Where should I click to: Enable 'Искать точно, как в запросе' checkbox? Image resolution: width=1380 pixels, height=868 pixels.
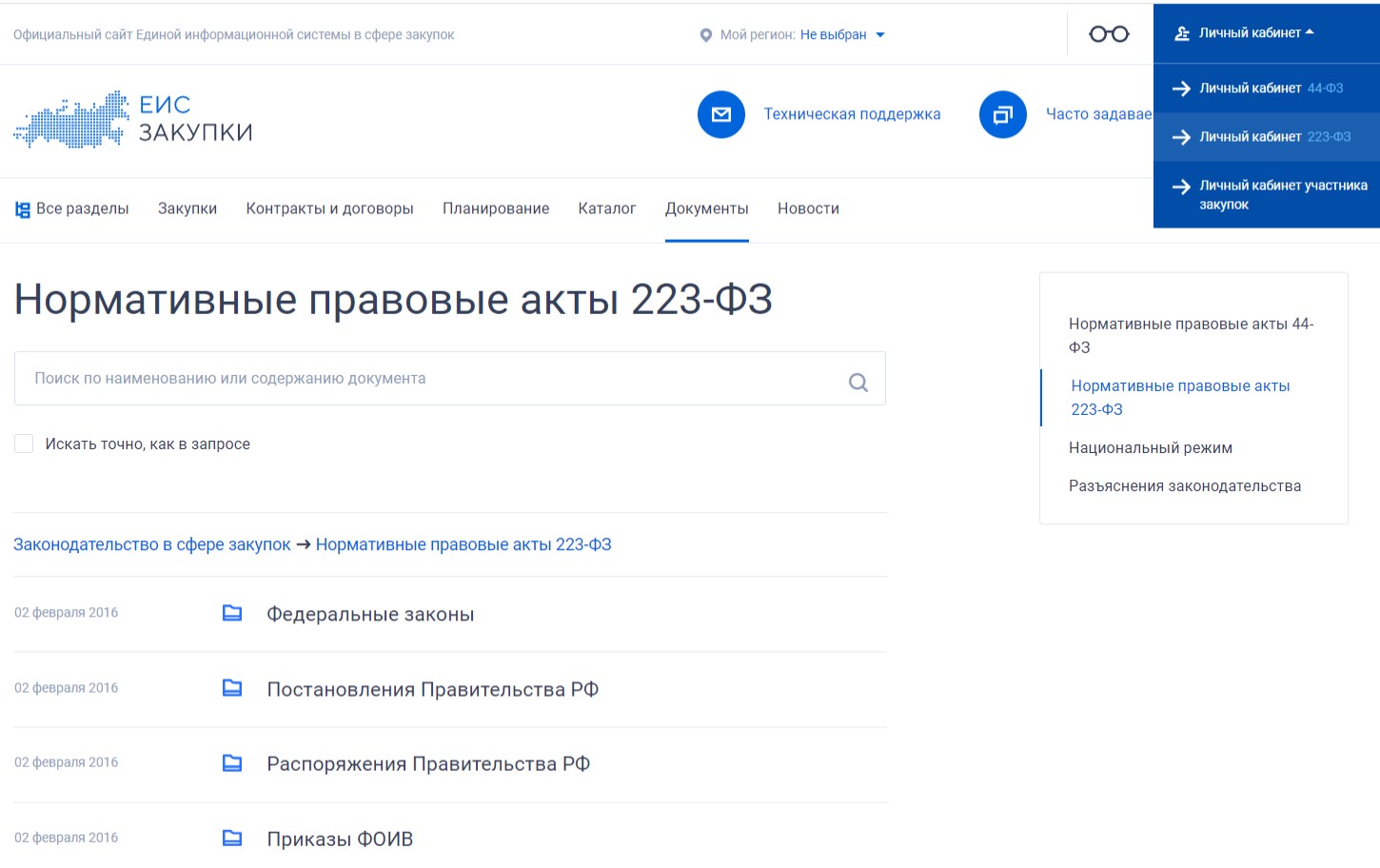pos(24,444)
